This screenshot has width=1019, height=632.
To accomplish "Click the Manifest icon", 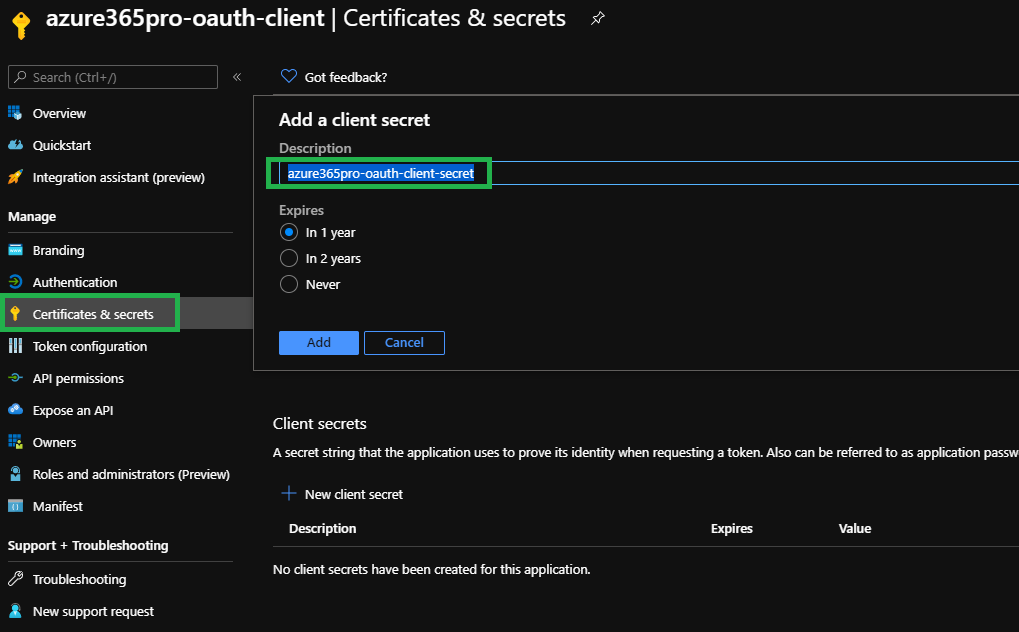I will (x=15, y=506).
